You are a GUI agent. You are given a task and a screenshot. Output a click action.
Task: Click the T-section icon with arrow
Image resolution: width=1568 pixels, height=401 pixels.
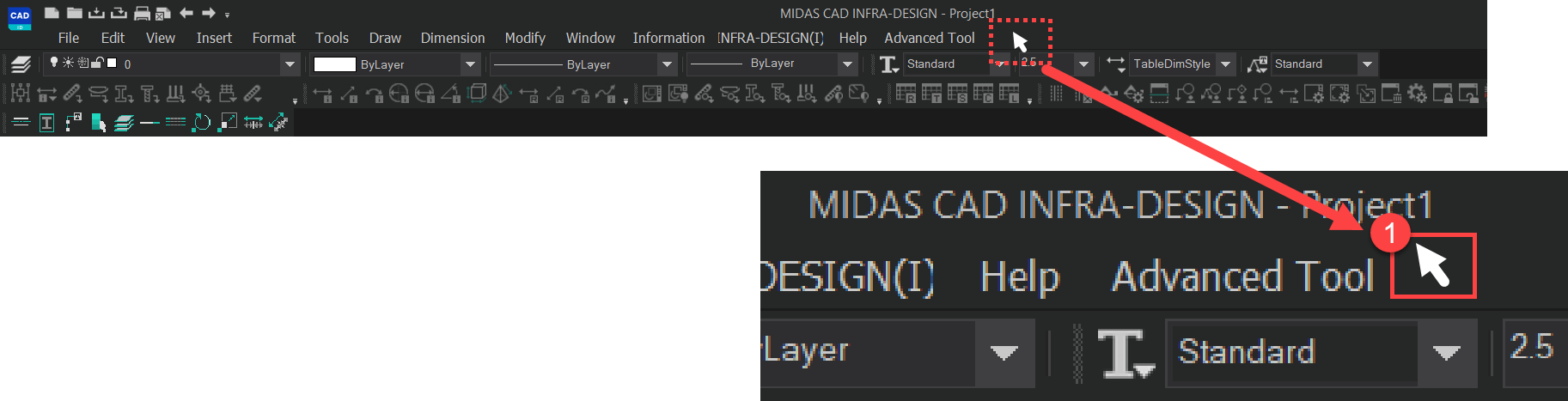point(149,94)
